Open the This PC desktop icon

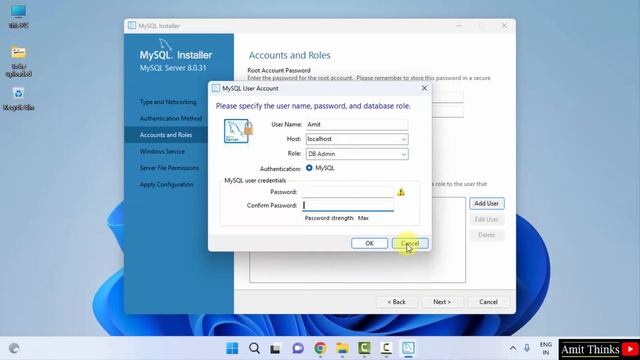pos(18,16)
